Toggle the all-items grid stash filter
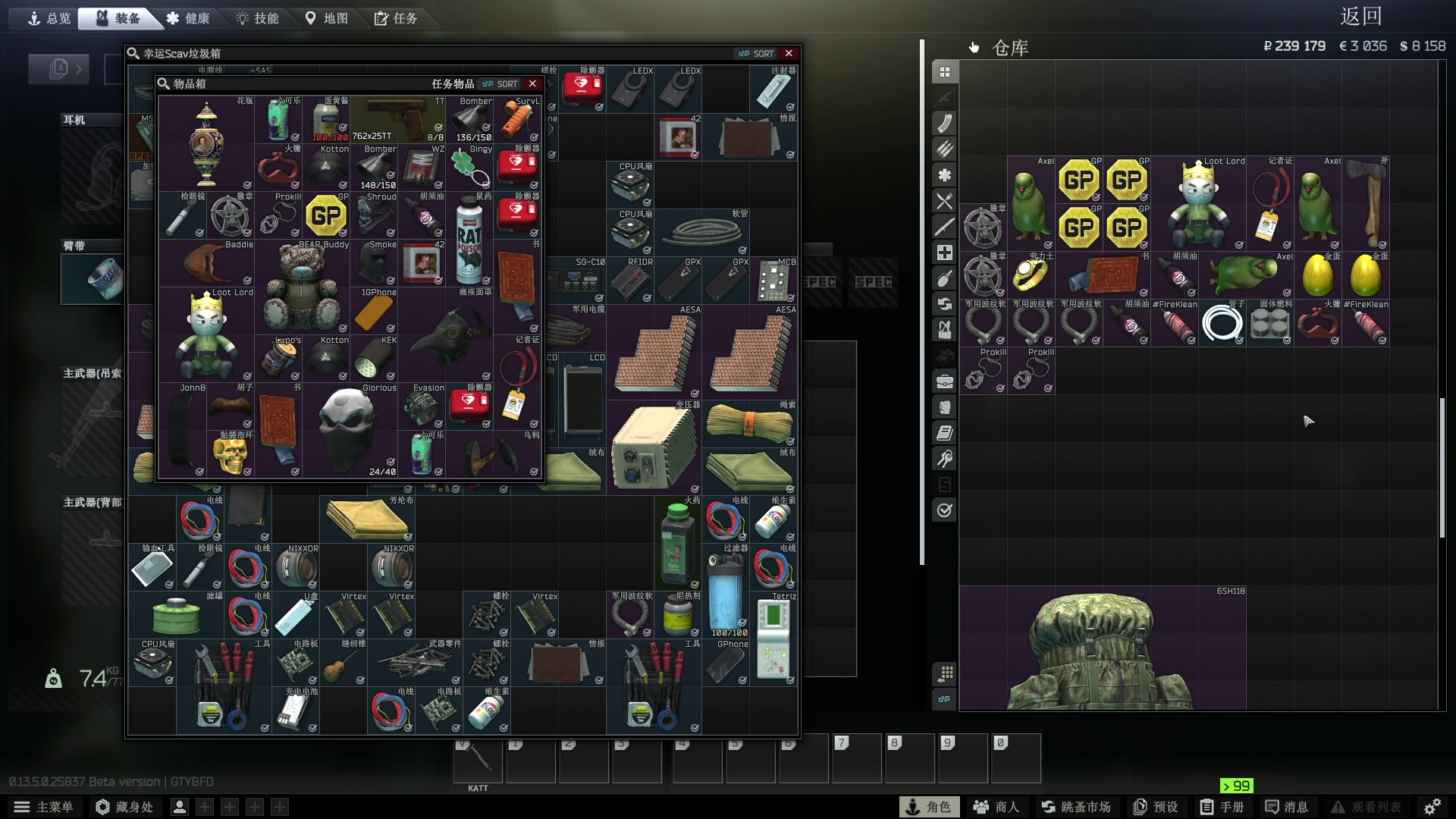This screenshot has width=1456, height=819. click(x=944, y=72)
